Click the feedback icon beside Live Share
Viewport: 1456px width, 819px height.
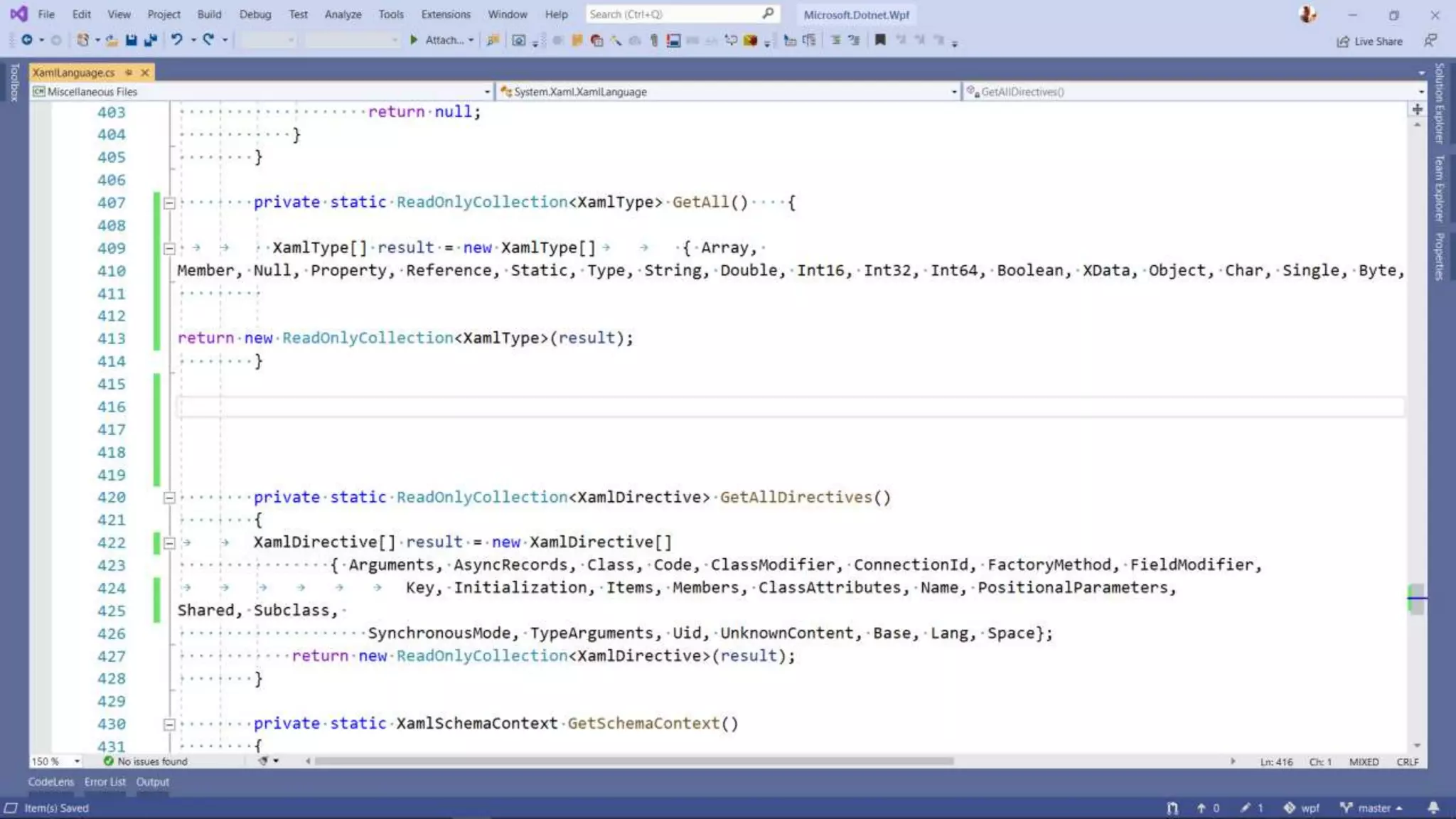[1430, 41]
